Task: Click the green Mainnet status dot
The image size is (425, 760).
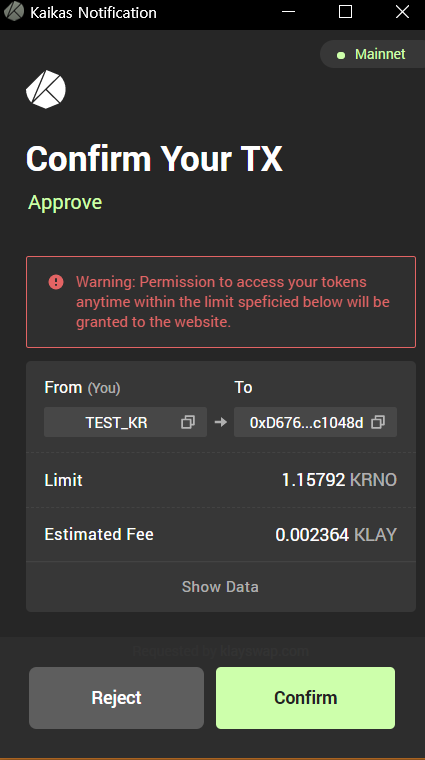Action: pyautogui.click(x=341, y=55)
